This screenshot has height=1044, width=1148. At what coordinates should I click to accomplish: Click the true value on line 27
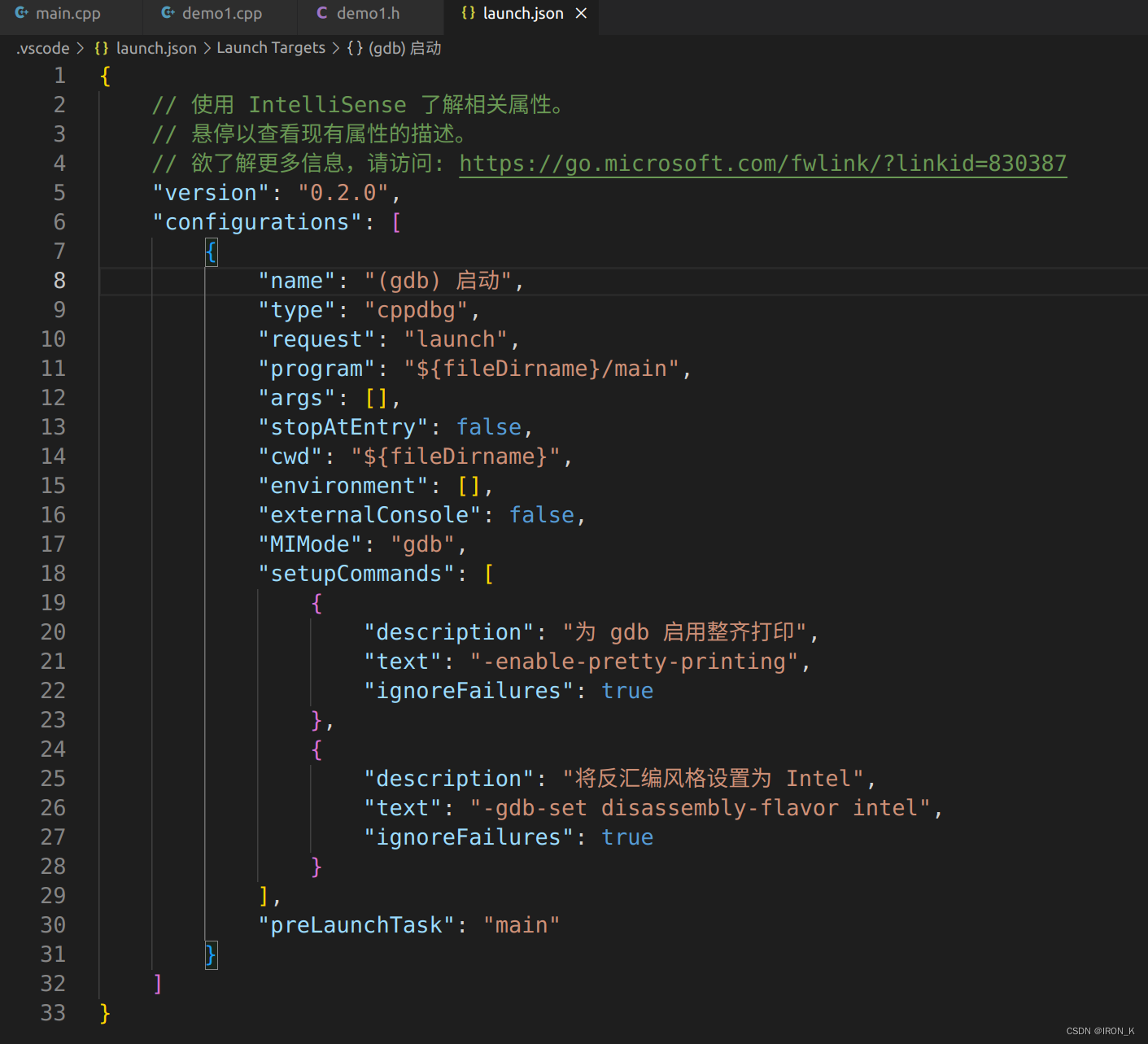(x=627, y=837)
